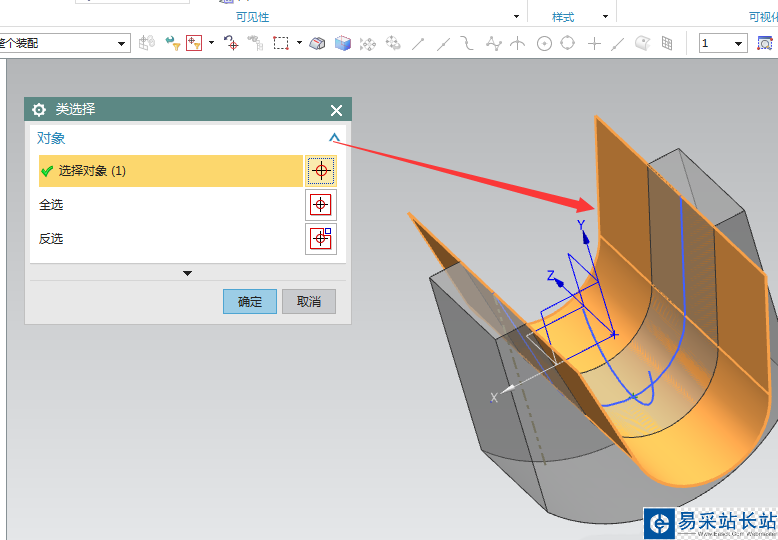This screenshot has width=778, height=540.
Task: Open the 样式 group label
Action: 564,17
